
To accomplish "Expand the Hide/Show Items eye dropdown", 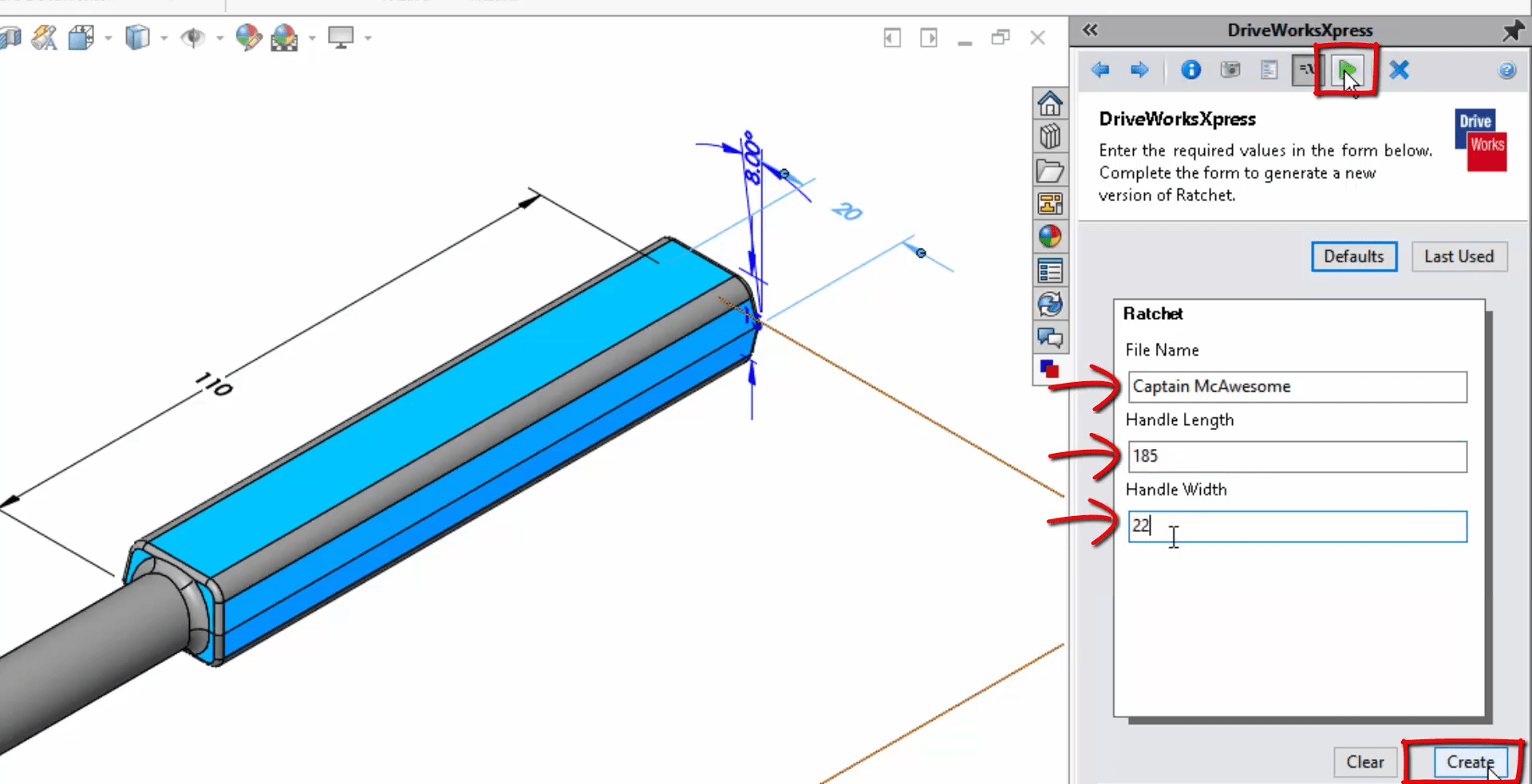I will tap(219, 37).
